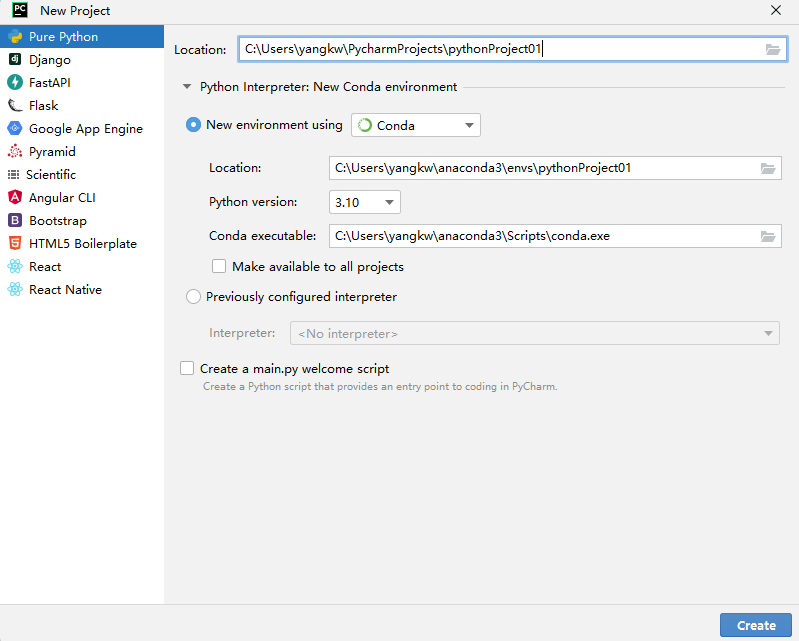
Task: Choose HTML5 Boilerplate label
Action: click(x=83, y=244)
